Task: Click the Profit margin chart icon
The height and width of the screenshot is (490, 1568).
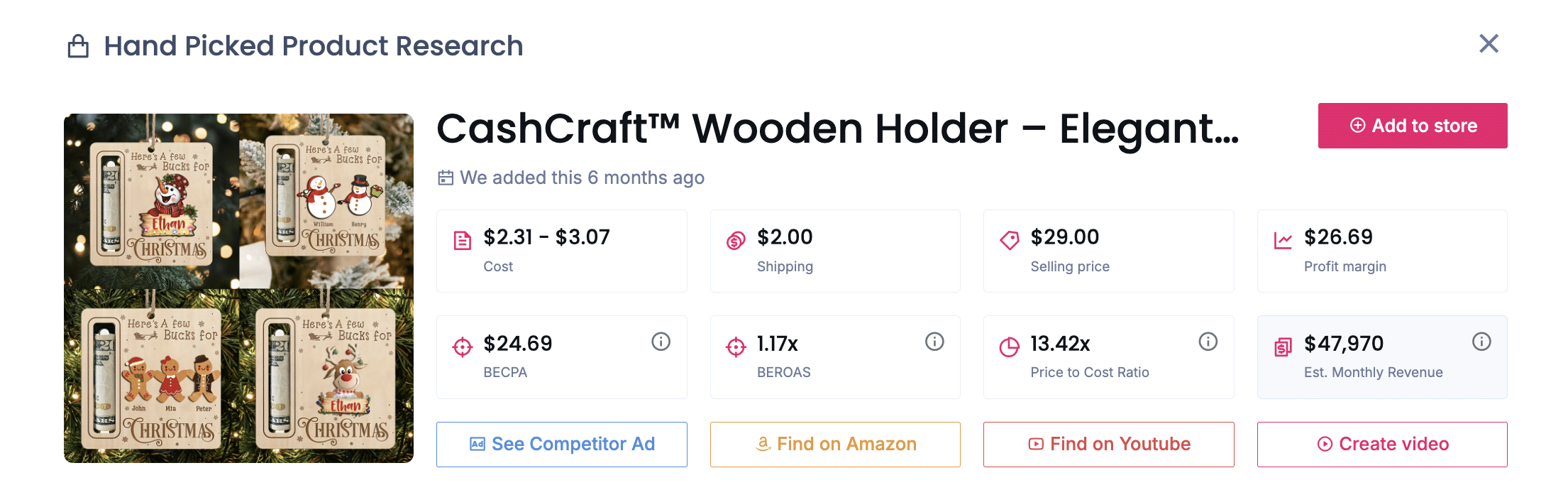Action: coord(1283,241)
